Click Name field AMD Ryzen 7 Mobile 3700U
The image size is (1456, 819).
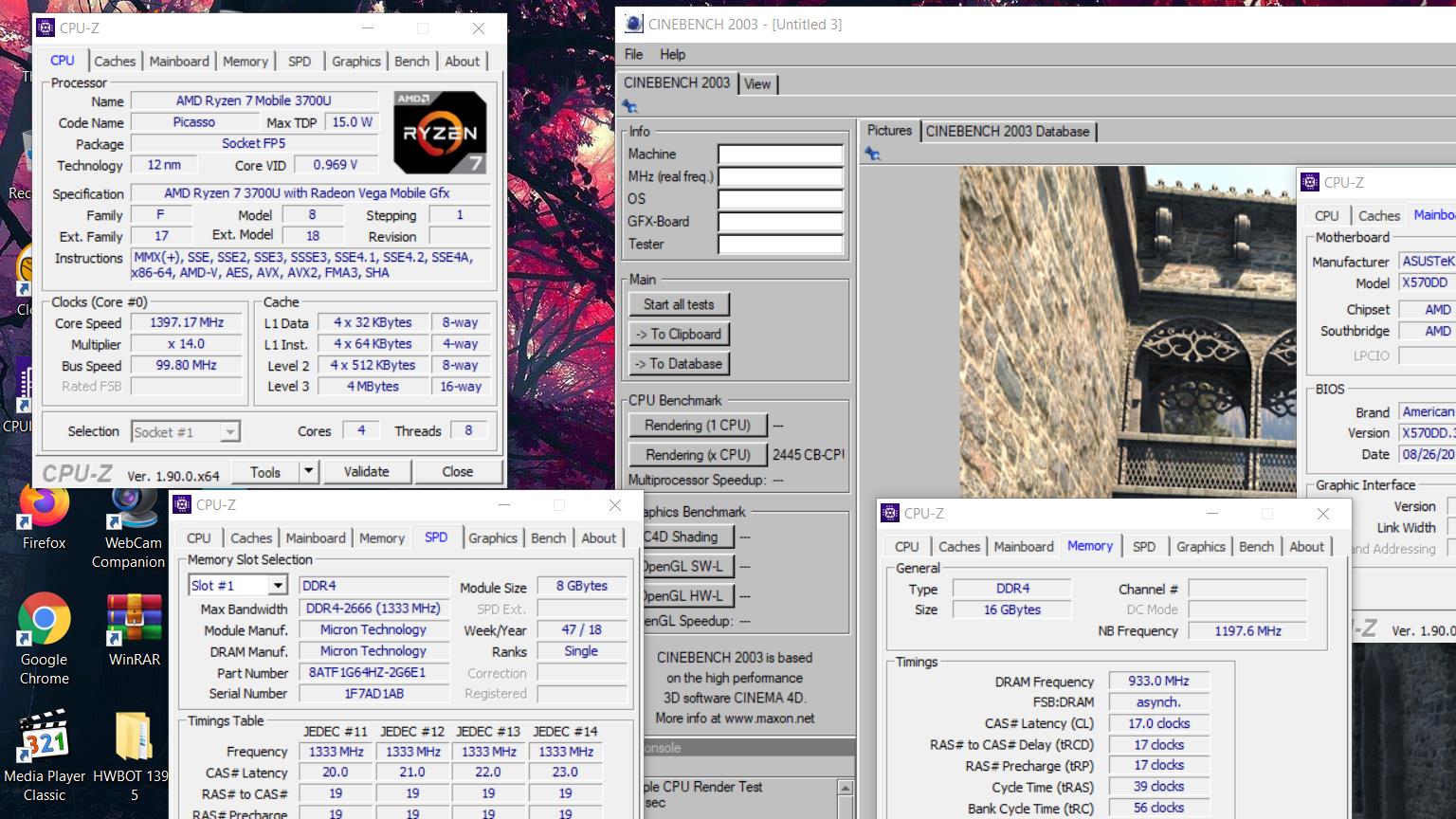(x=253, y=100)
